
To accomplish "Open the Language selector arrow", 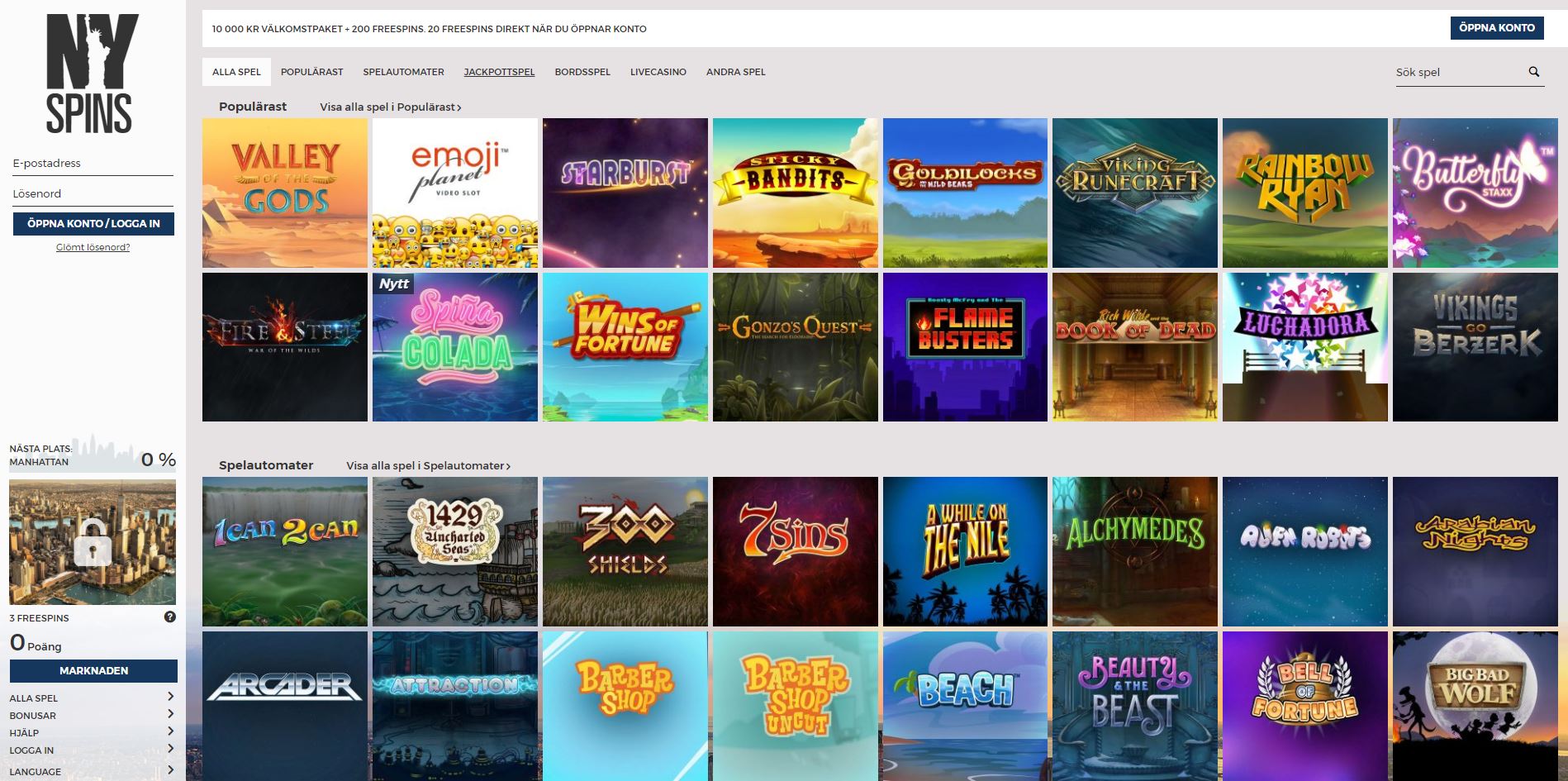I will [170, 770].
